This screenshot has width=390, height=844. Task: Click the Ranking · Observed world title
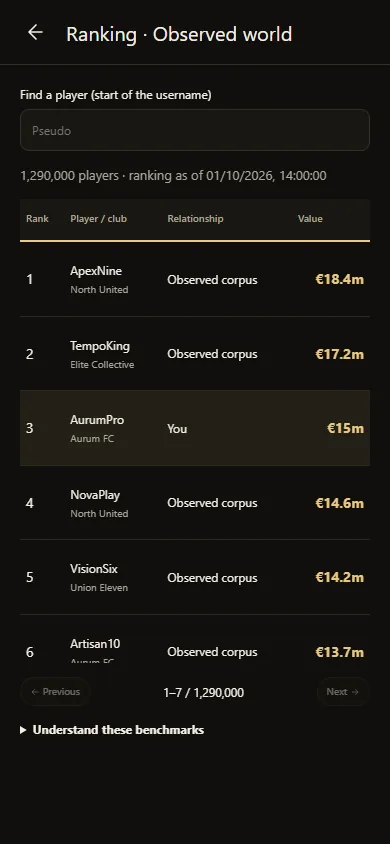coord(179,34)
